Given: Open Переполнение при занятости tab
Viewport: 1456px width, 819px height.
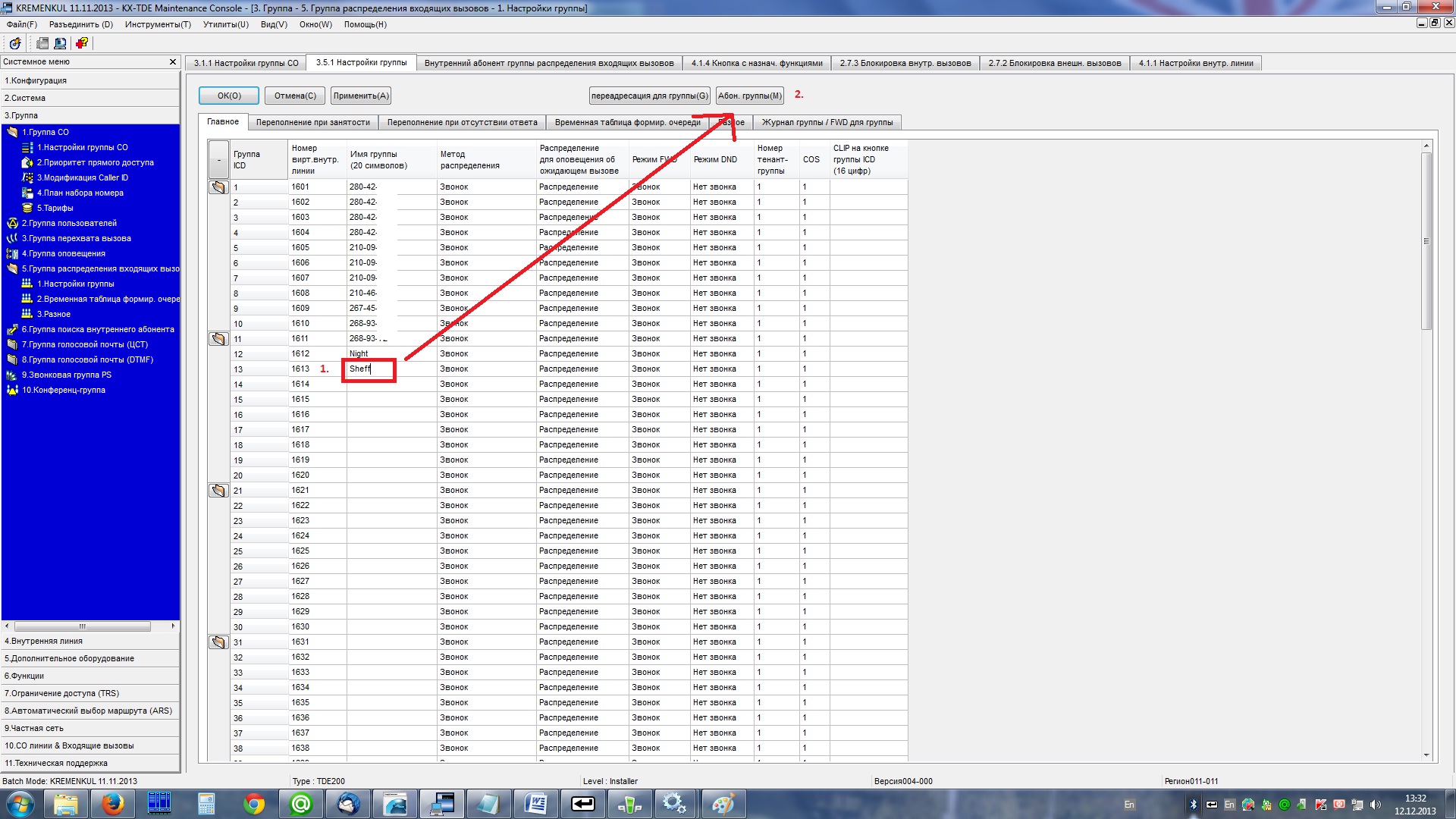Looking at the screenshot, I should [x=312, y=122].
